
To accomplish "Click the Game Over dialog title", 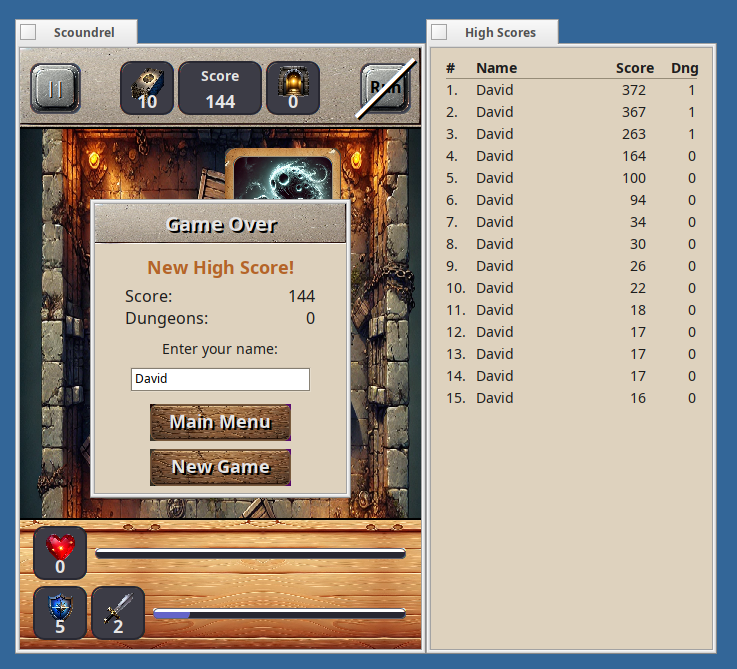I will tap(220, 224).
